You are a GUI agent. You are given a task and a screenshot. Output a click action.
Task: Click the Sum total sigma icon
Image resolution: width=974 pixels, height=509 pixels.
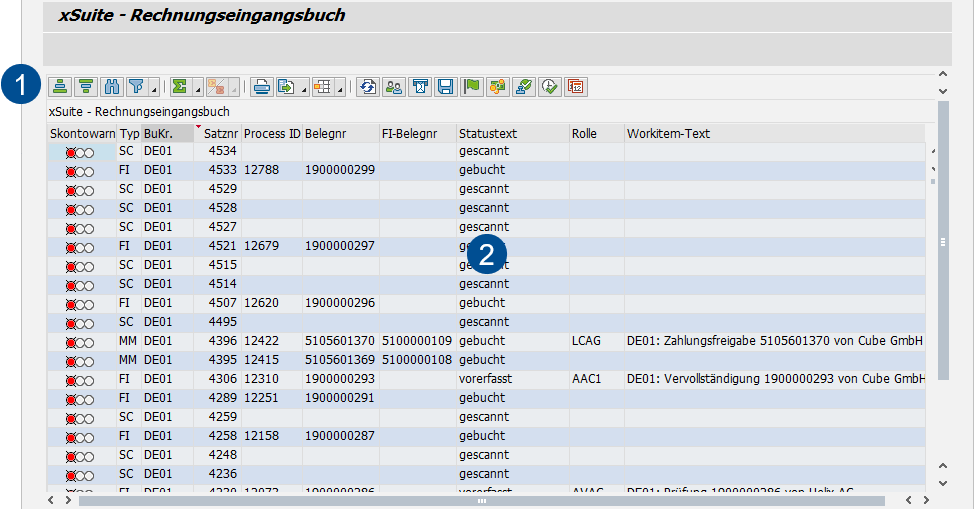[x=179, y=87]
